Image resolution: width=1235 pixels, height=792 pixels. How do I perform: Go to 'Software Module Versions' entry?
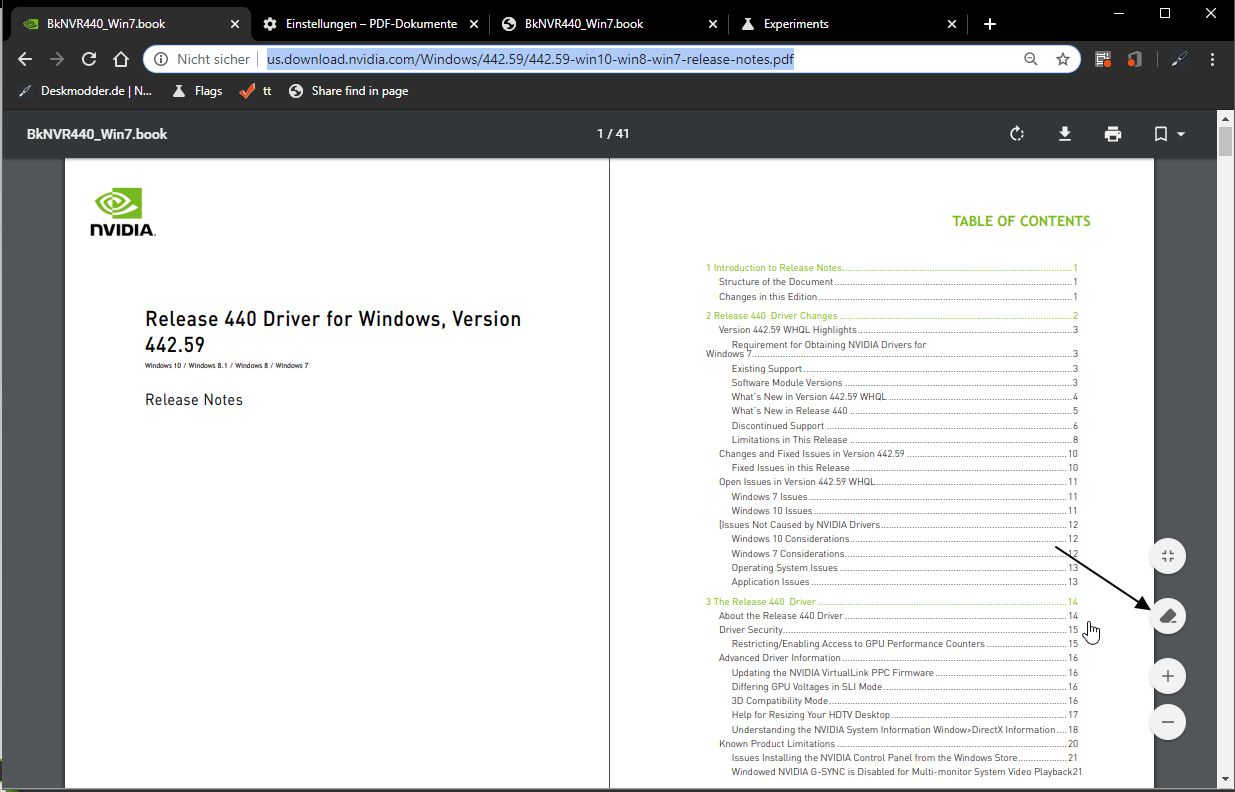coord(904,383)
